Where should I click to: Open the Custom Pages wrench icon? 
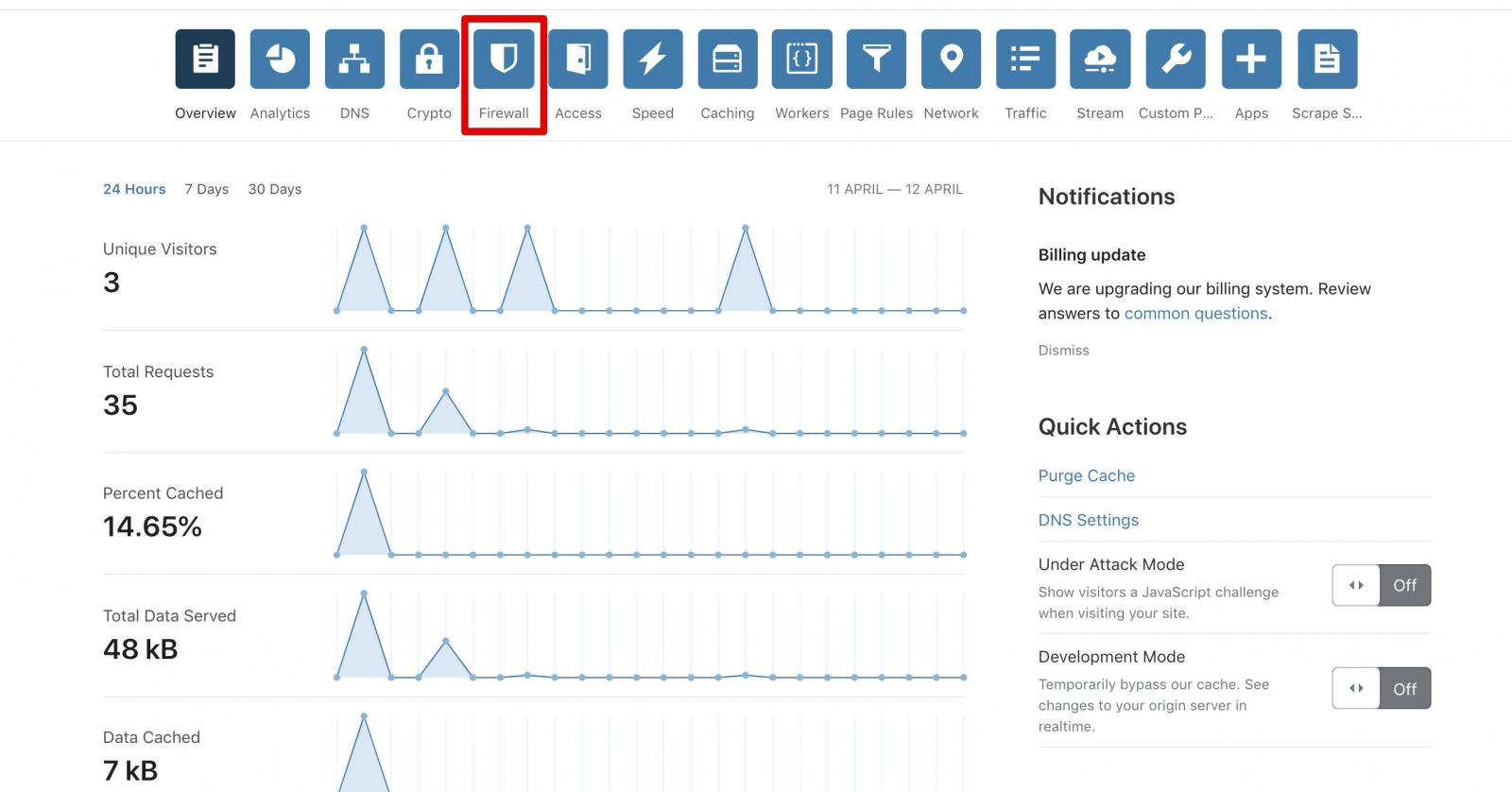click(x=1176, y=59)
